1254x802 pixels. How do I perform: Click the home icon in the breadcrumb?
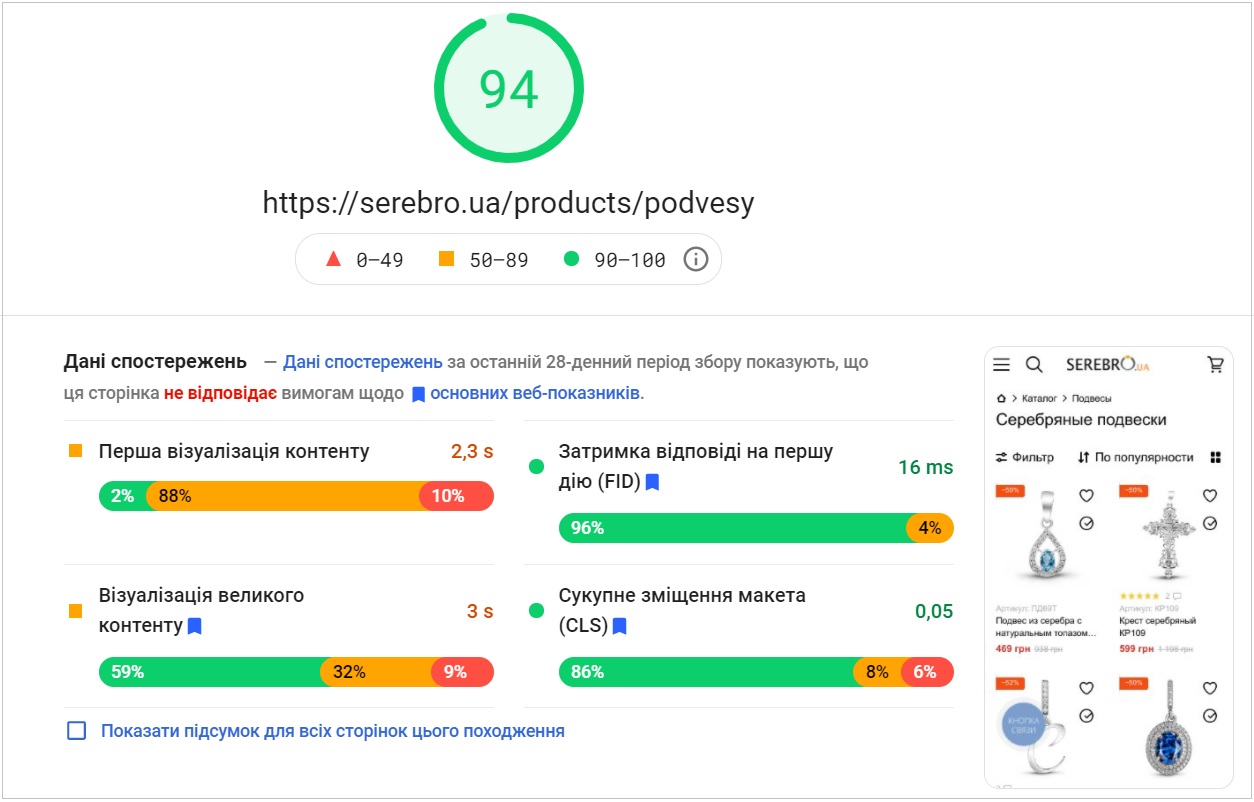(x=1001, y=398)
